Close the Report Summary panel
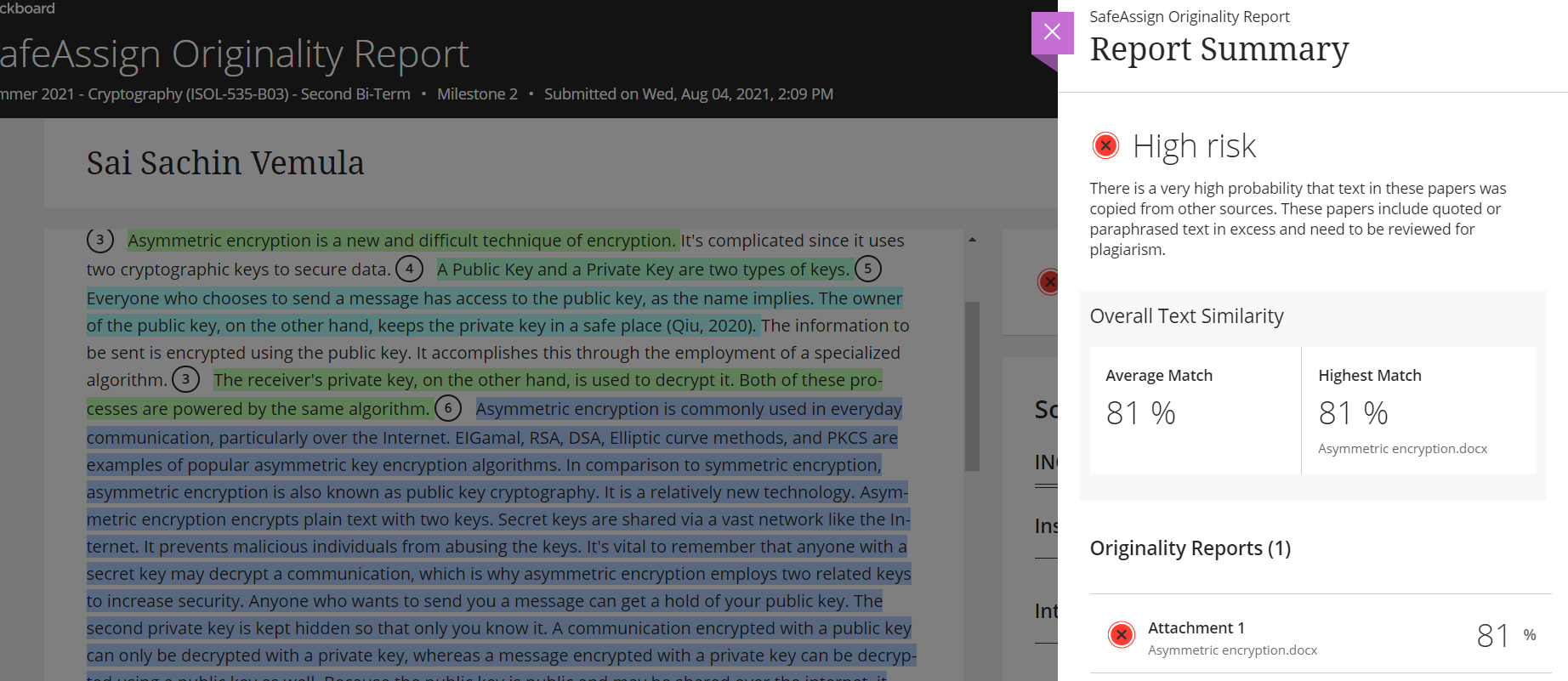Screen dimensions: 1568x681 1052,32
